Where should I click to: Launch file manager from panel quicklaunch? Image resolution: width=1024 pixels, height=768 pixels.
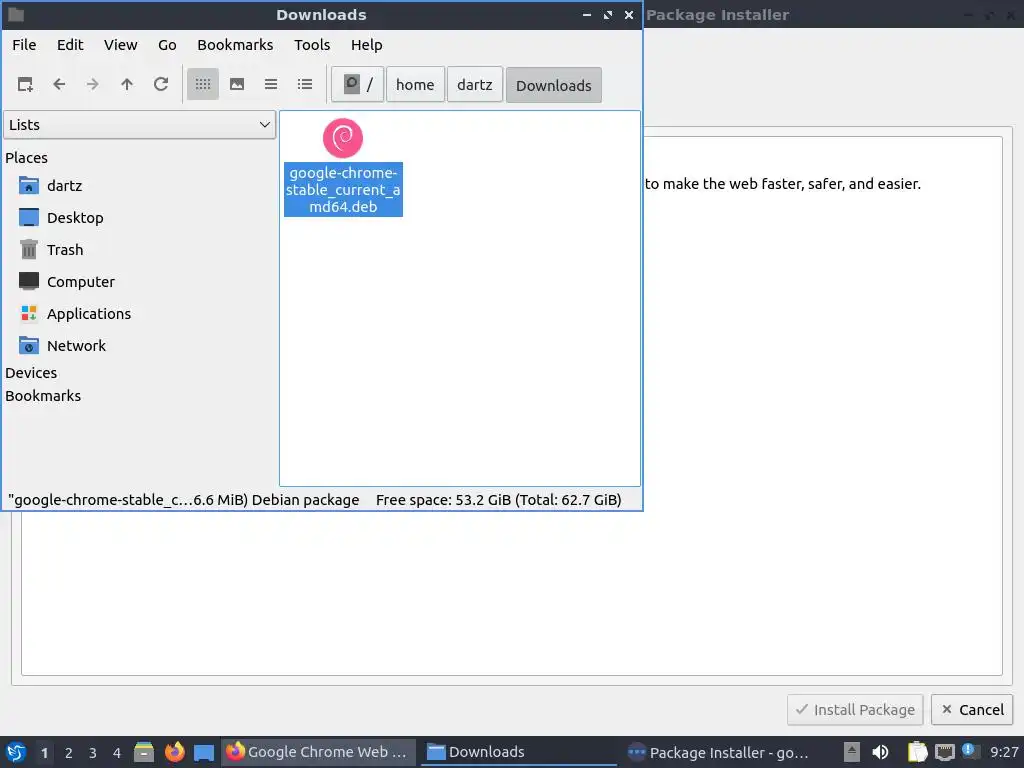tap(144, 752)
